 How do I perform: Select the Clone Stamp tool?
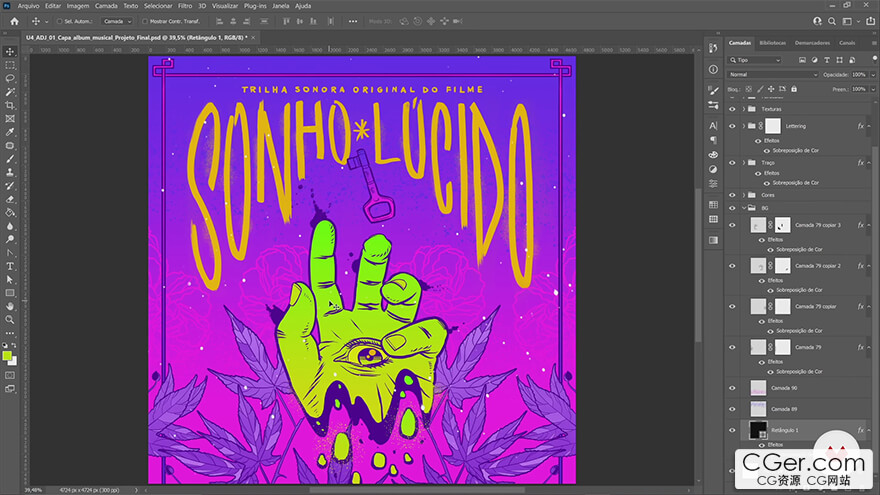point(10,172)
